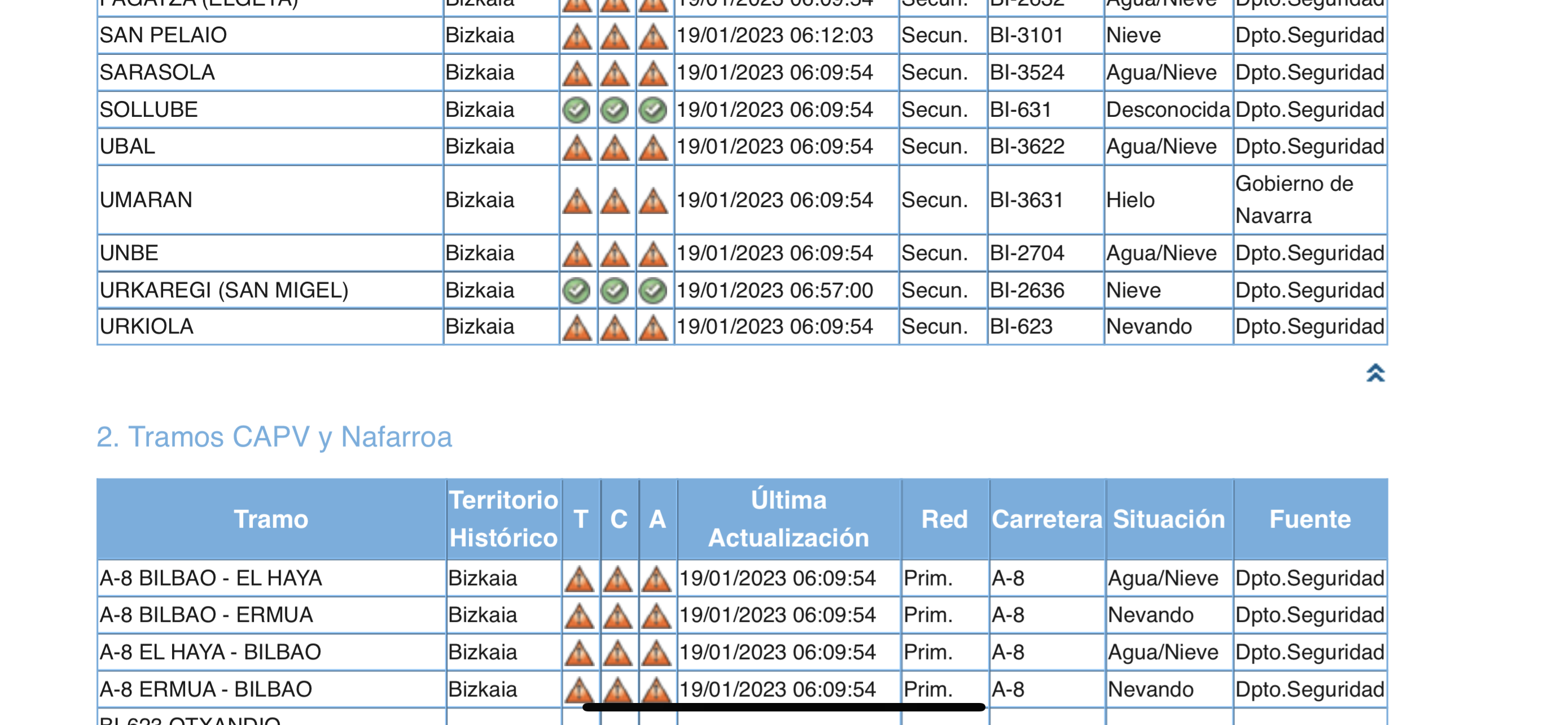Click URKIOLA warning triangle T icon

point(576,327)
